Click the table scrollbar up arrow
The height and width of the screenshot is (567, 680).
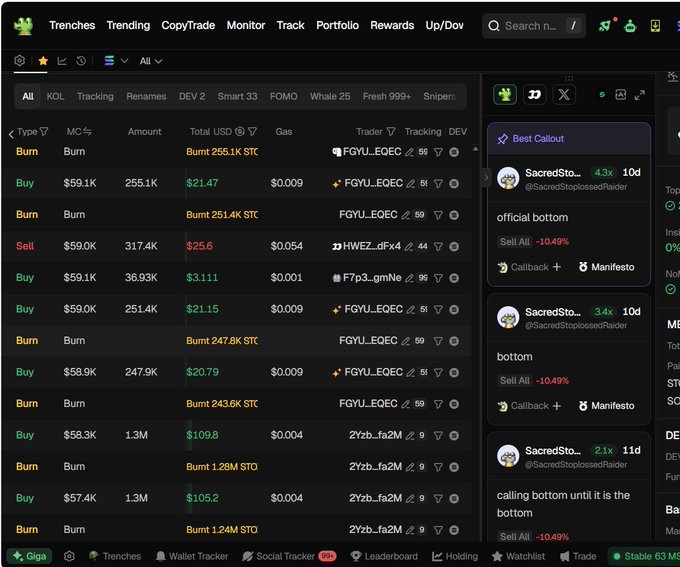click(475, 149)
